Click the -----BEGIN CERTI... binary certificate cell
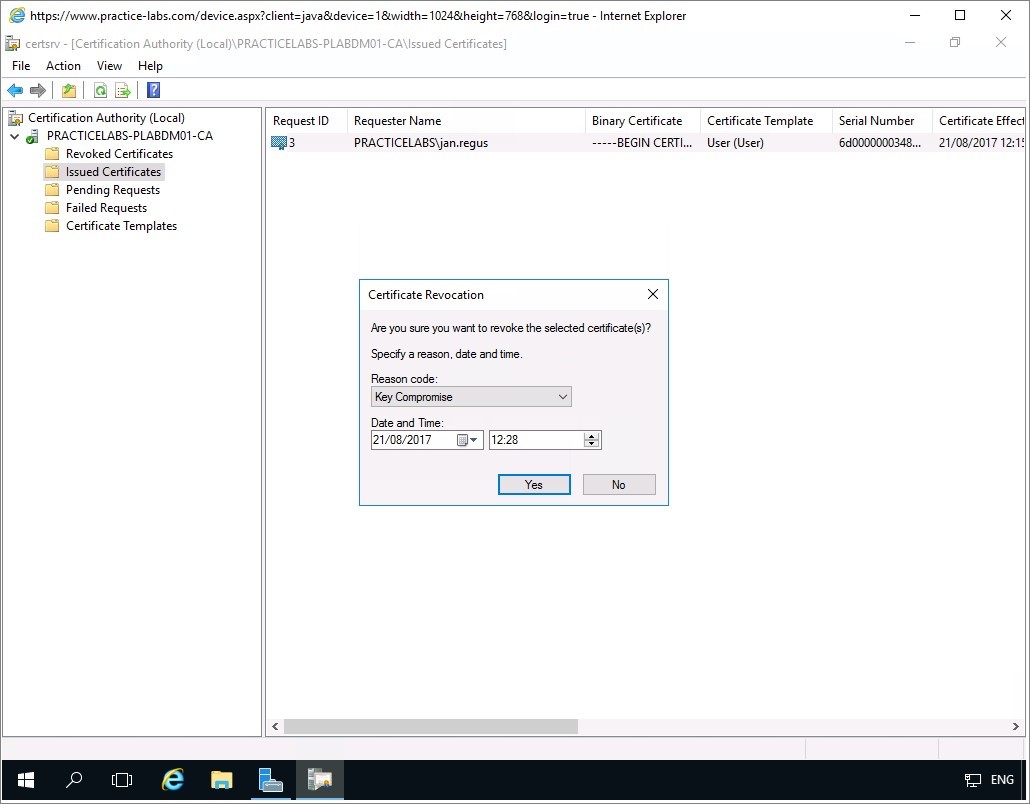The width and height of the screenshot is (1030, 804). (x=642, y=143)
